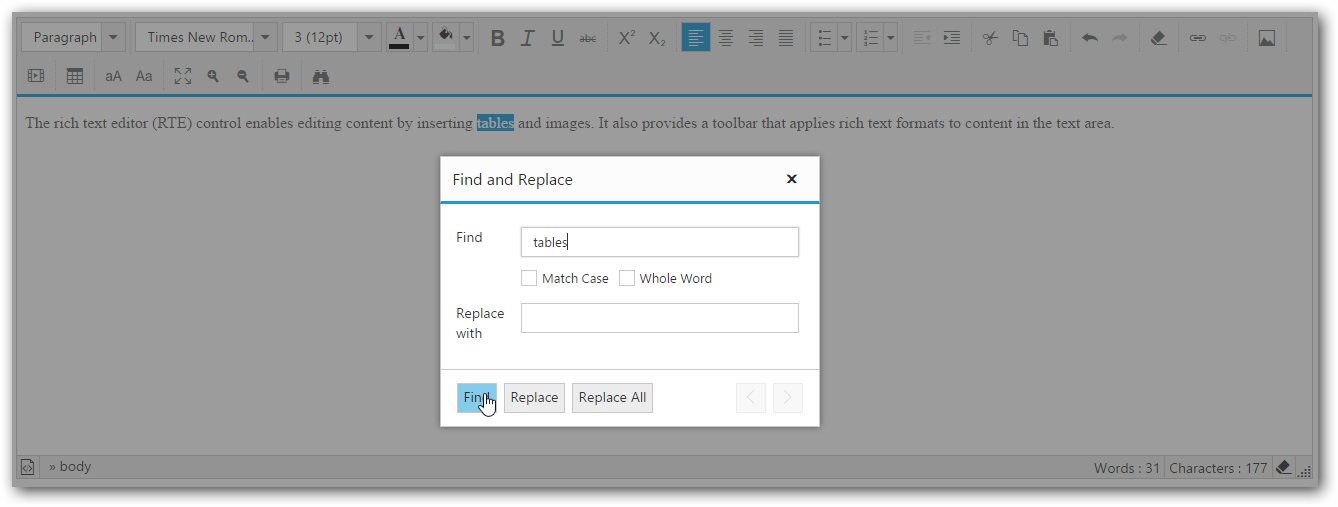Click the Bold formatting icon

[x=498, y=38]
